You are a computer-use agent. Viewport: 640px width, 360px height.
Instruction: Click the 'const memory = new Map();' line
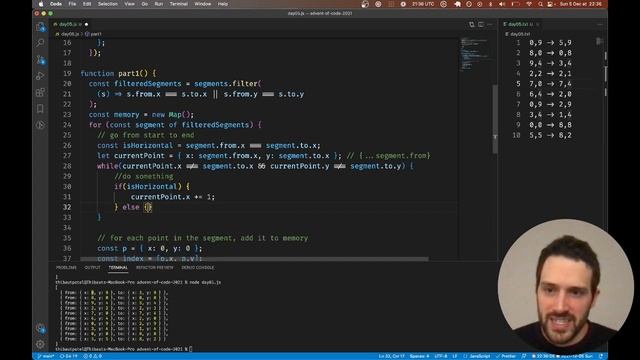[141, 115]
